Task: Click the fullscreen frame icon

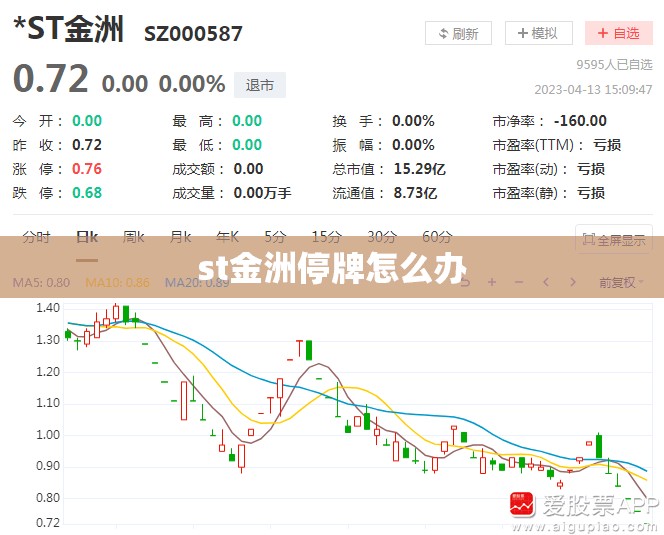Action: click(589, 240)
